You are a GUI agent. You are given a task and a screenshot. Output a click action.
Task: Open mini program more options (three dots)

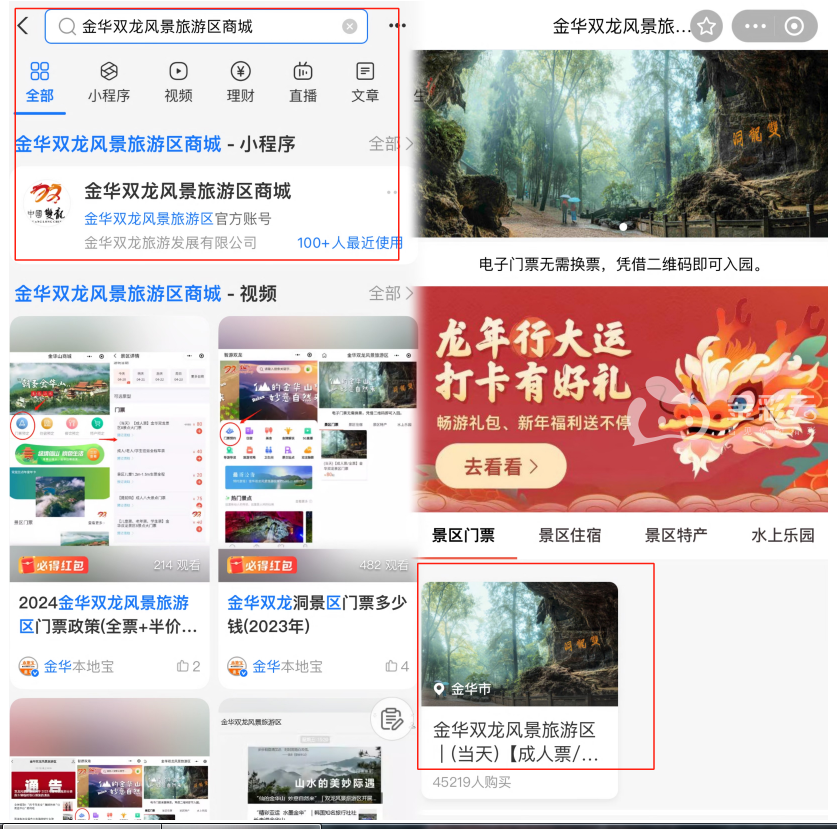click(755, 26)
